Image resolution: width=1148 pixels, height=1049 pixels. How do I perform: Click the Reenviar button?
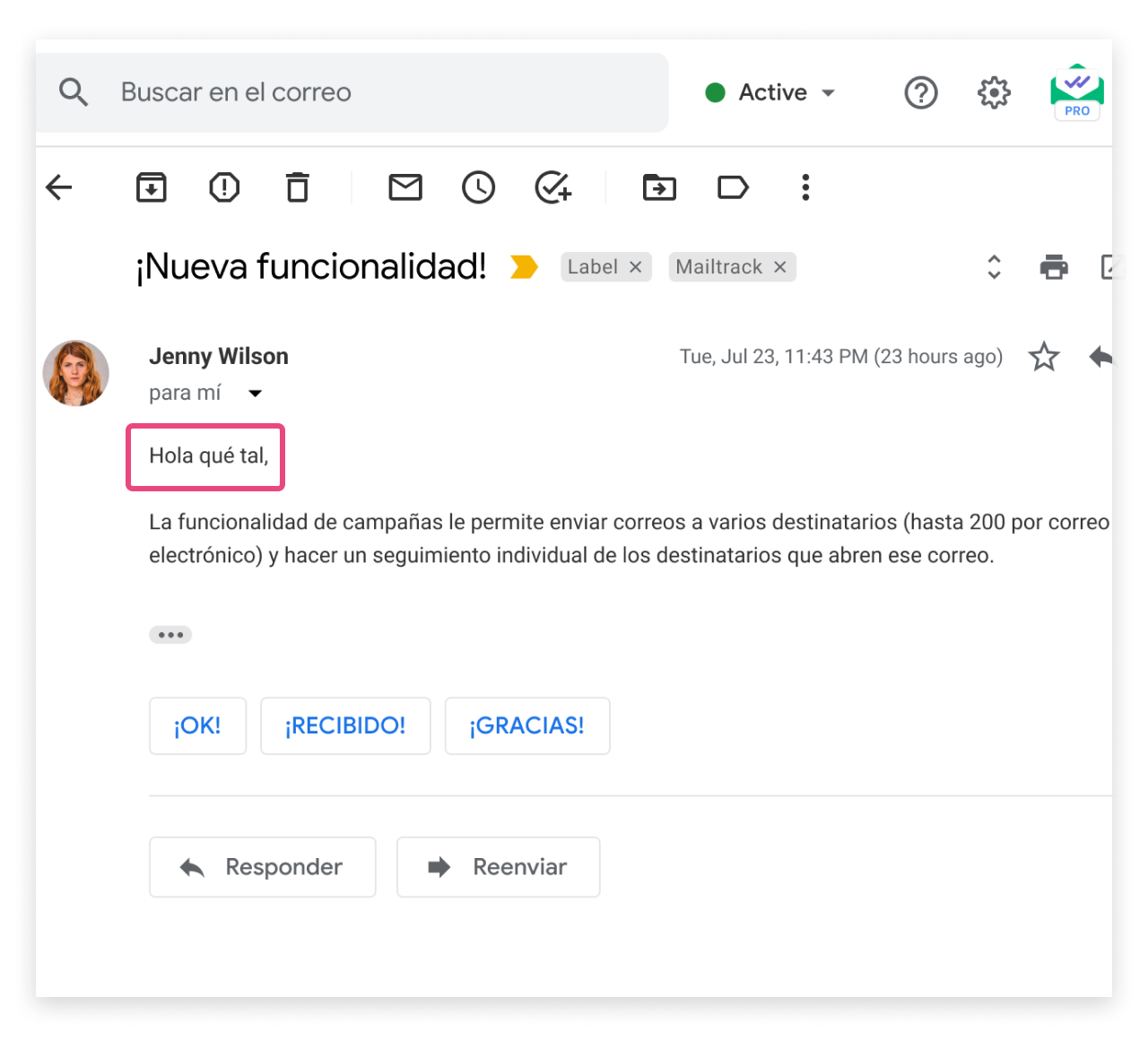(x=498, y=867)
